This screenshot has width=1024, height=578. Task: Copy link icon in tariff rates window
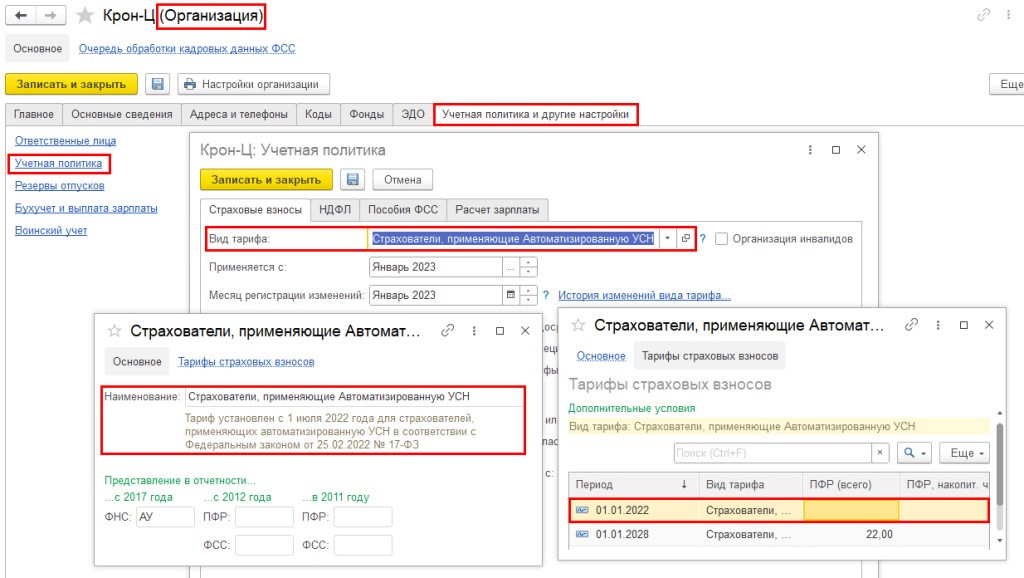click(x=911, y=326)
